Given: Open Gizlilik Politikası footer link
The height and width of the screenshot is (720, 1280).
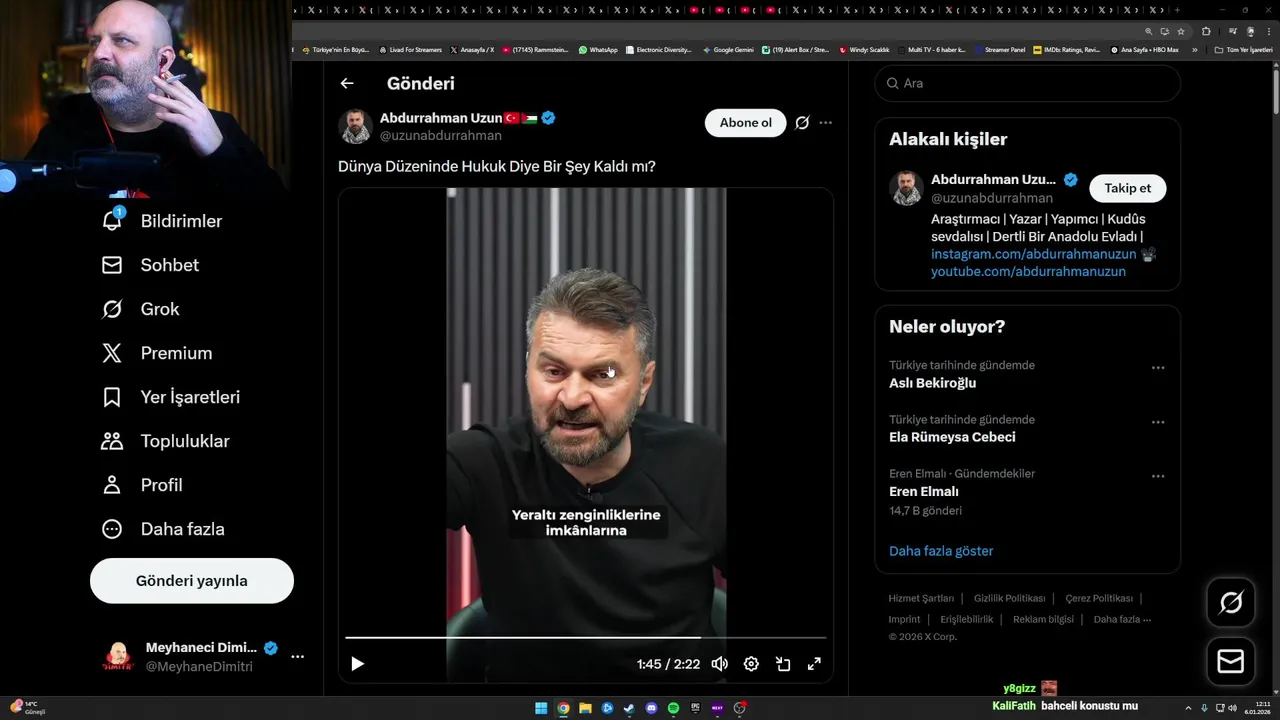Looking at the screenshot, I should [x=1010, y=598].
